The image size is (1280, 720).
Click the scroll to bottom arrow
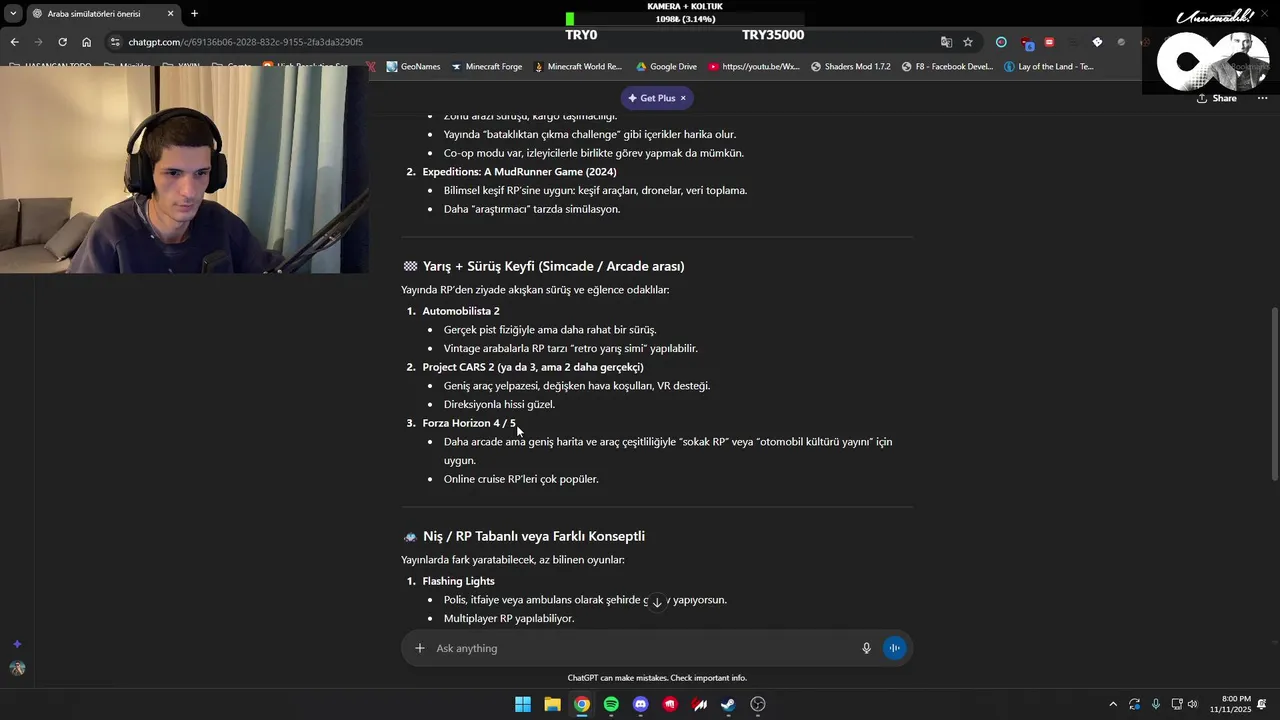pos(657,602)
